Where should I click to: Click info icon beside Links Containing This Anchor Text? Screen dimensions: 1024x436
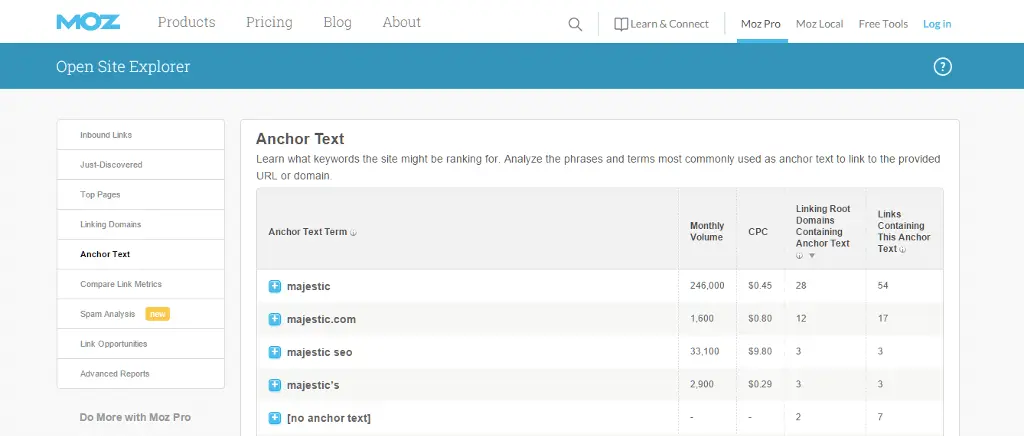coord(904,249)
